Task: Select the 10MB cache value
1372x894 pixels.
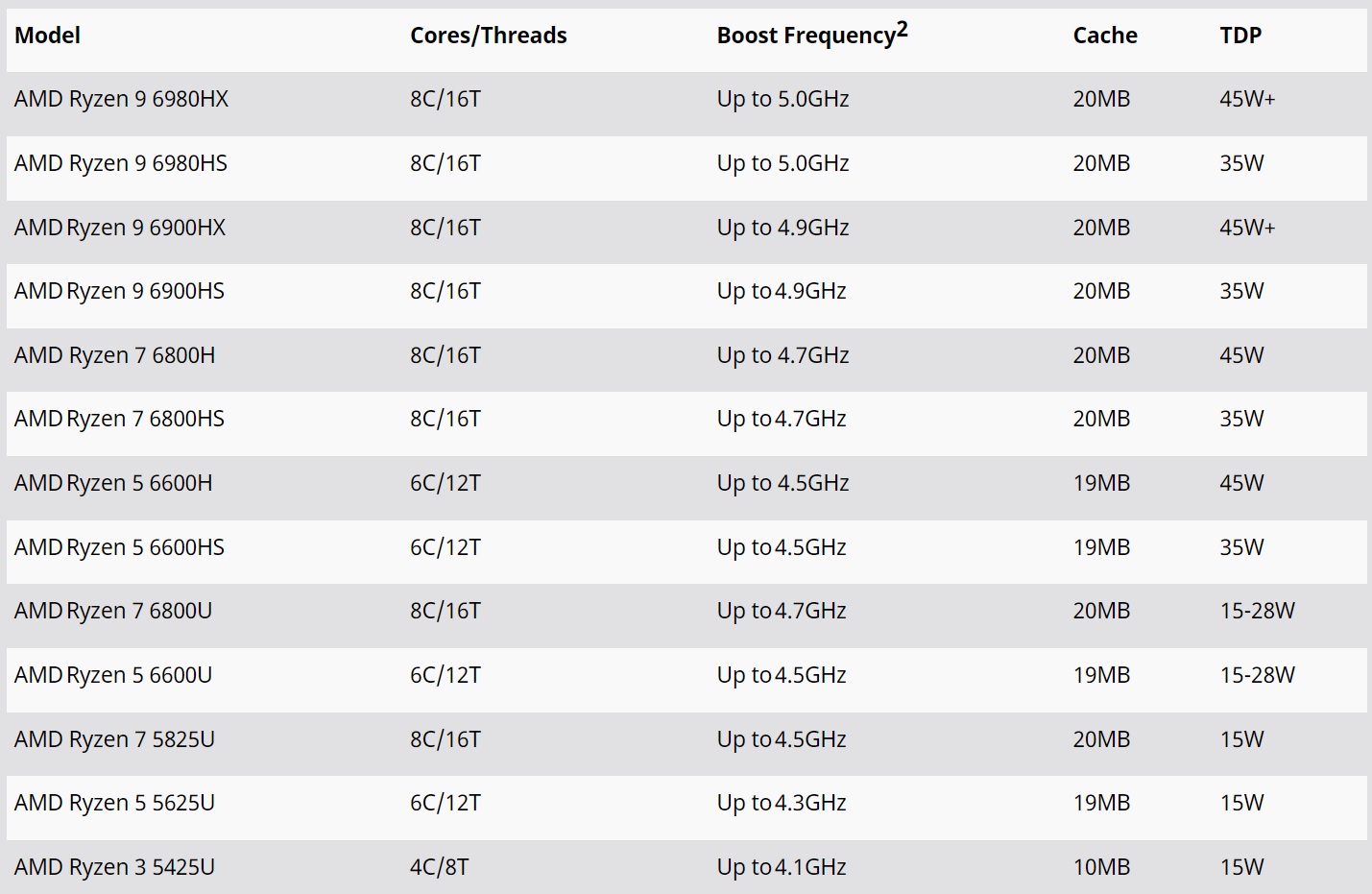Action: [1101, 867]
